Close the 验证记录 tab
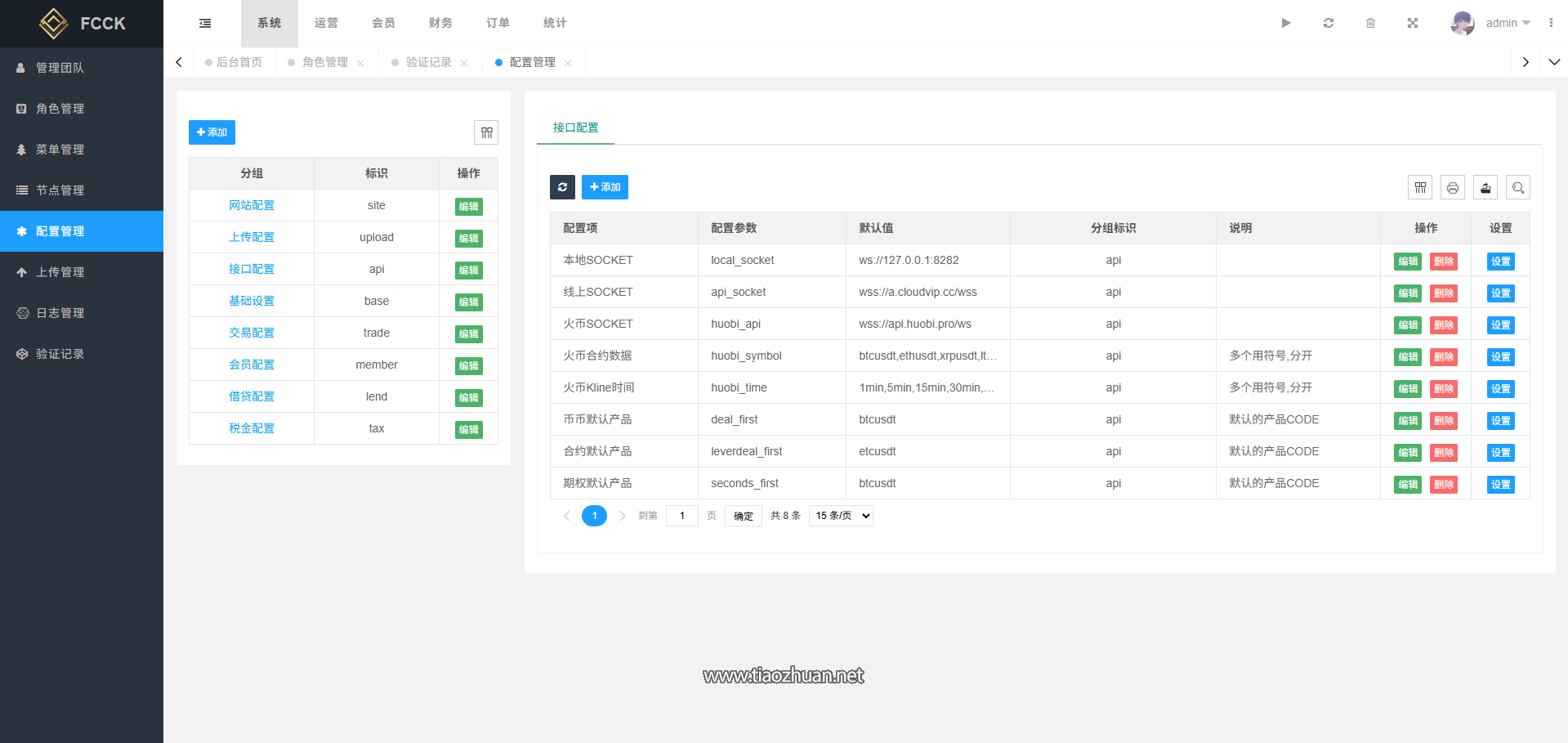Screen dimensions: 1568x743 [x=464, y=64]
